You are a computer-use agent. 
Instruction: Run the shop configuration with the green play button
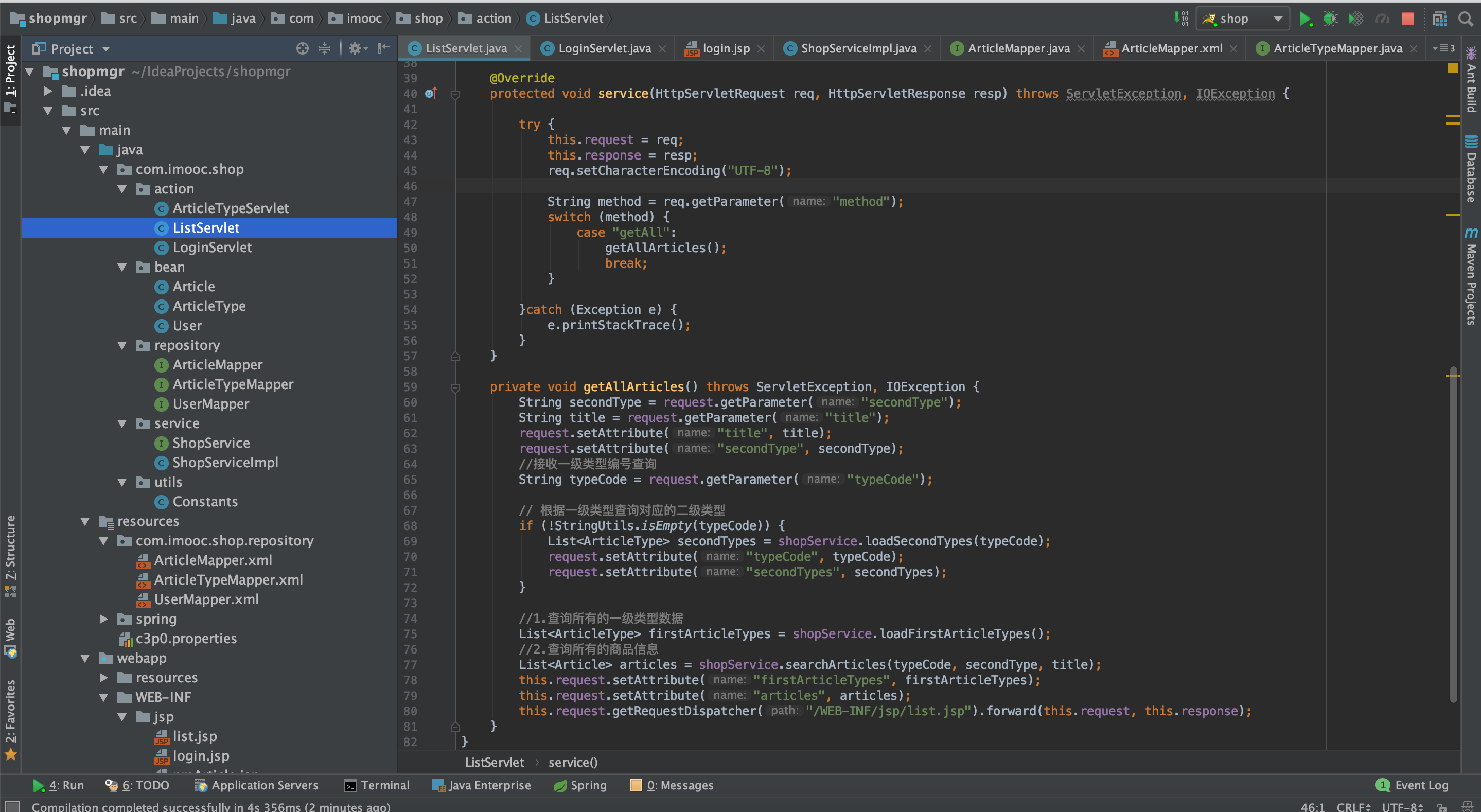coord(1304,19)
